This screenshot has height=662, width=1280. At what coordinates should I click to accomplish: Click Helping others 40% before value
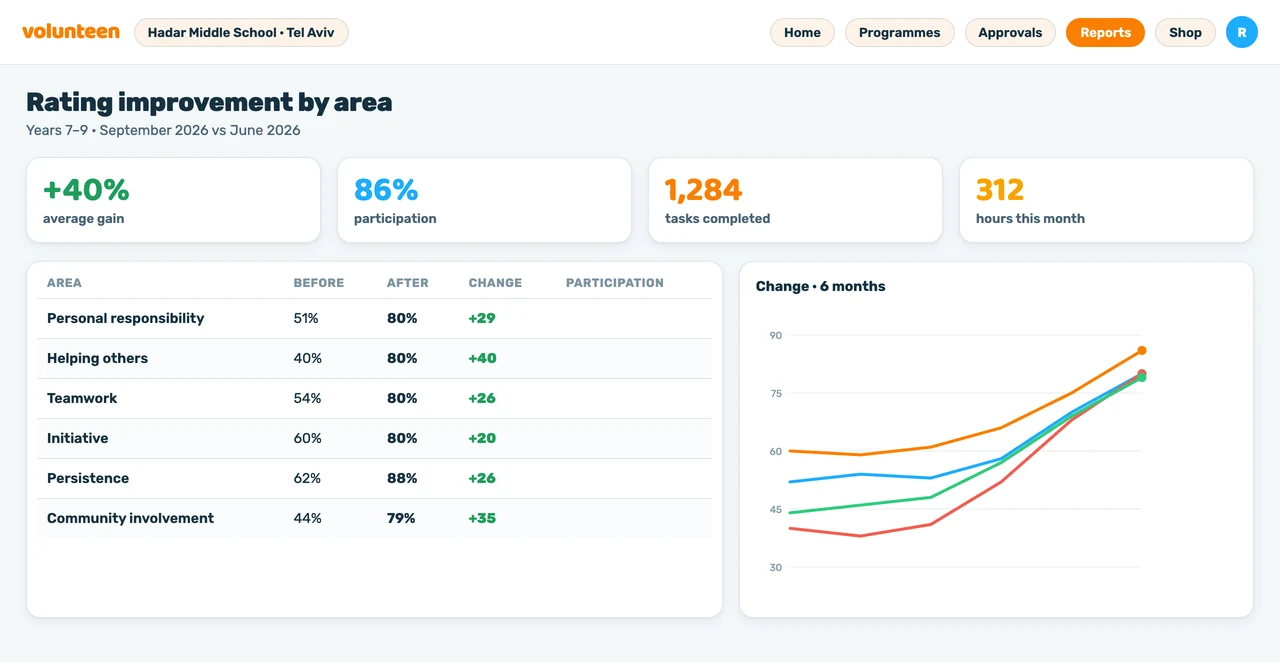tap(307, 358)
